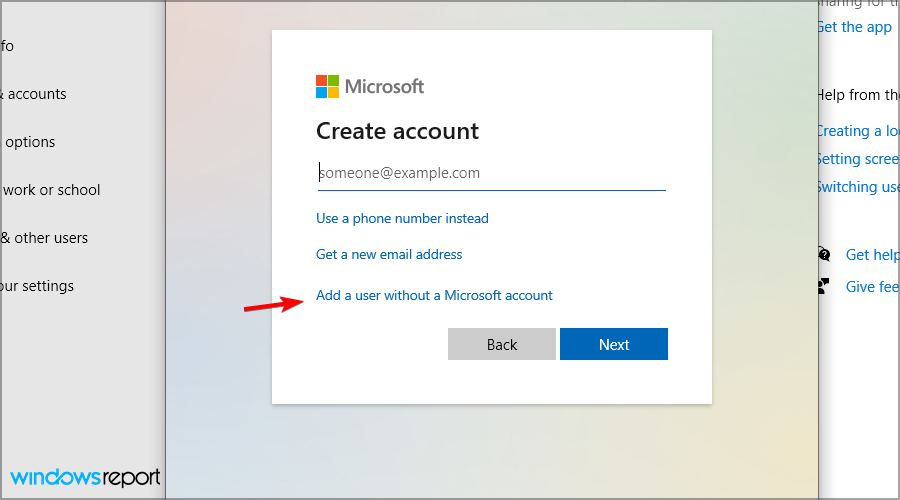This screenshot has width=900, height=500.
Task: Choose 'Add a user without a Microsoft account'
Action: click(x=434, y=295)
